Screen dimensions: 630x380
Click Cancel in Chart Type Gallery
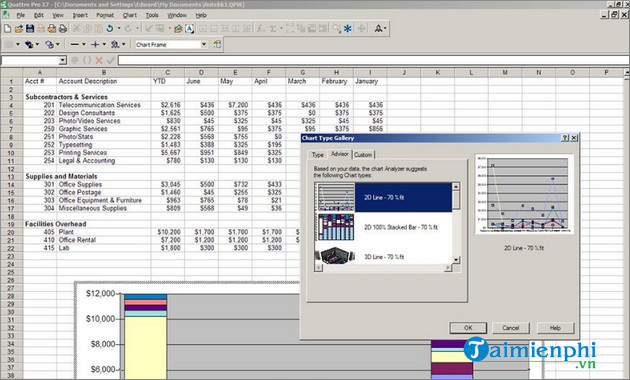pos(511,328)
